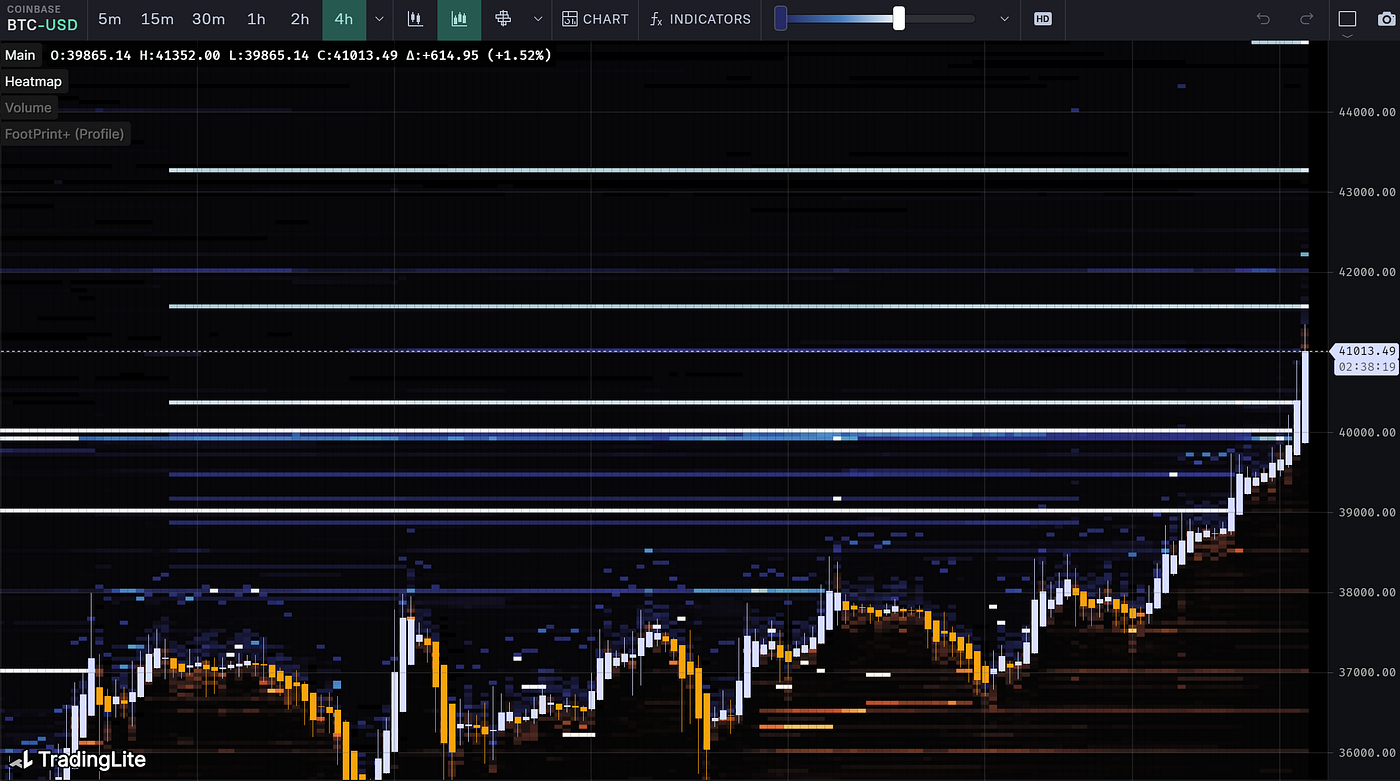This screenshot has width=1400, height=781.
Task: Click the 43000.00 price axis label
Action: [1367, 192]
